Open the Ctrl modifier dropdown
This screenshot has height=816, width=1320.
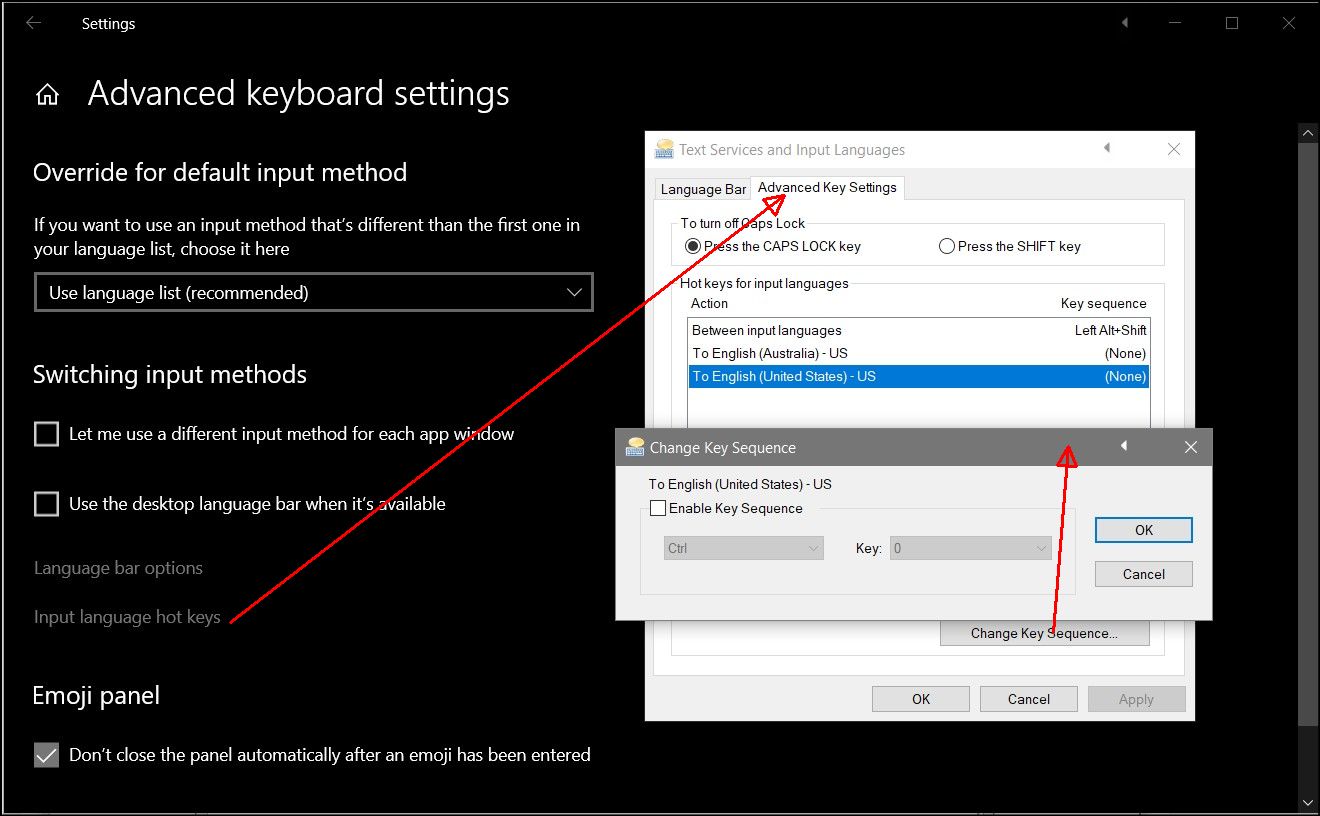743,548
